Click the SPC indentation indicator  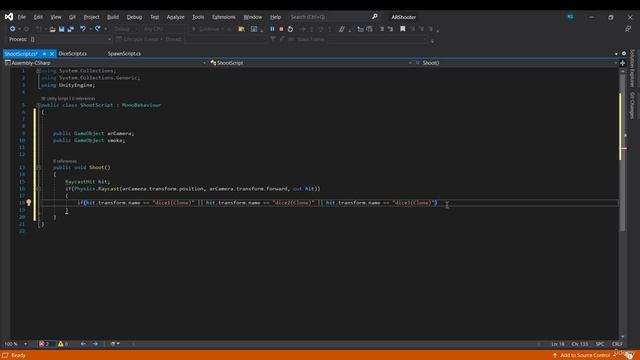(600, 344)
